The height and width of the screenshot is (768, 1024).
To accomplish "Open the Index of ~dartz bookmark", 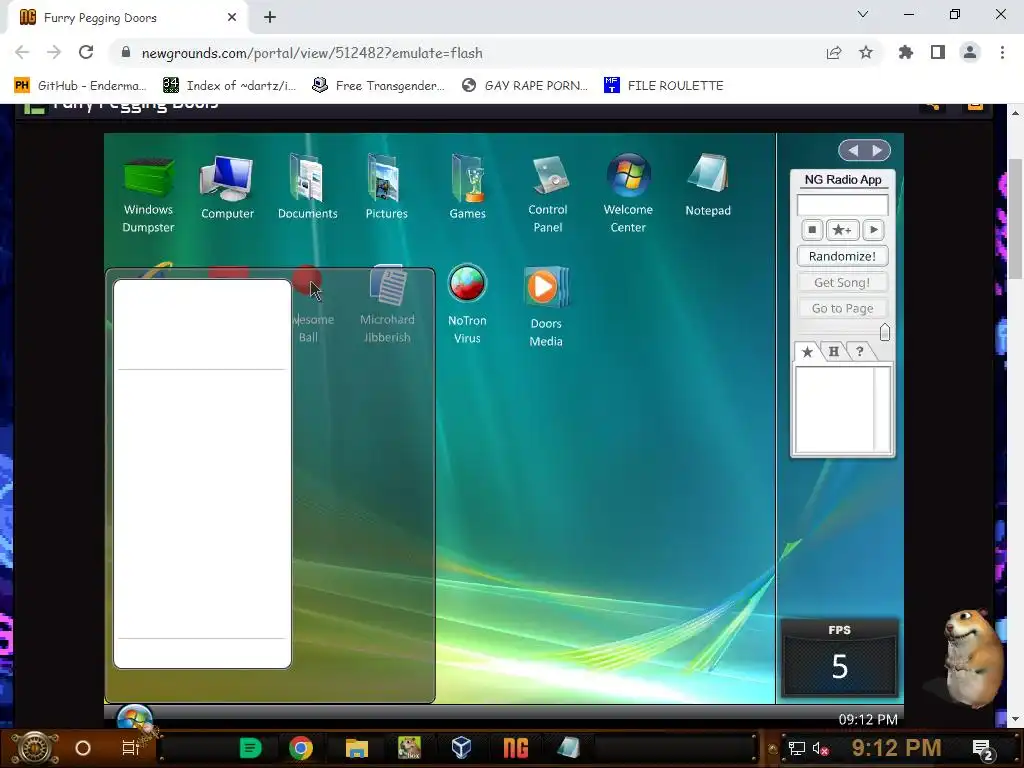I will [x=229, y=86].
